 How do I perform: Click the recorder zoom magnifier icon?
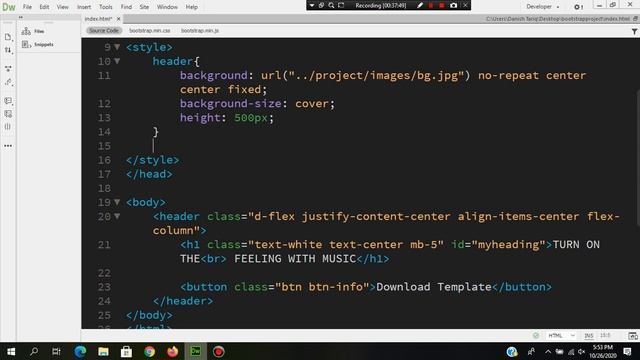pos(331,5)
